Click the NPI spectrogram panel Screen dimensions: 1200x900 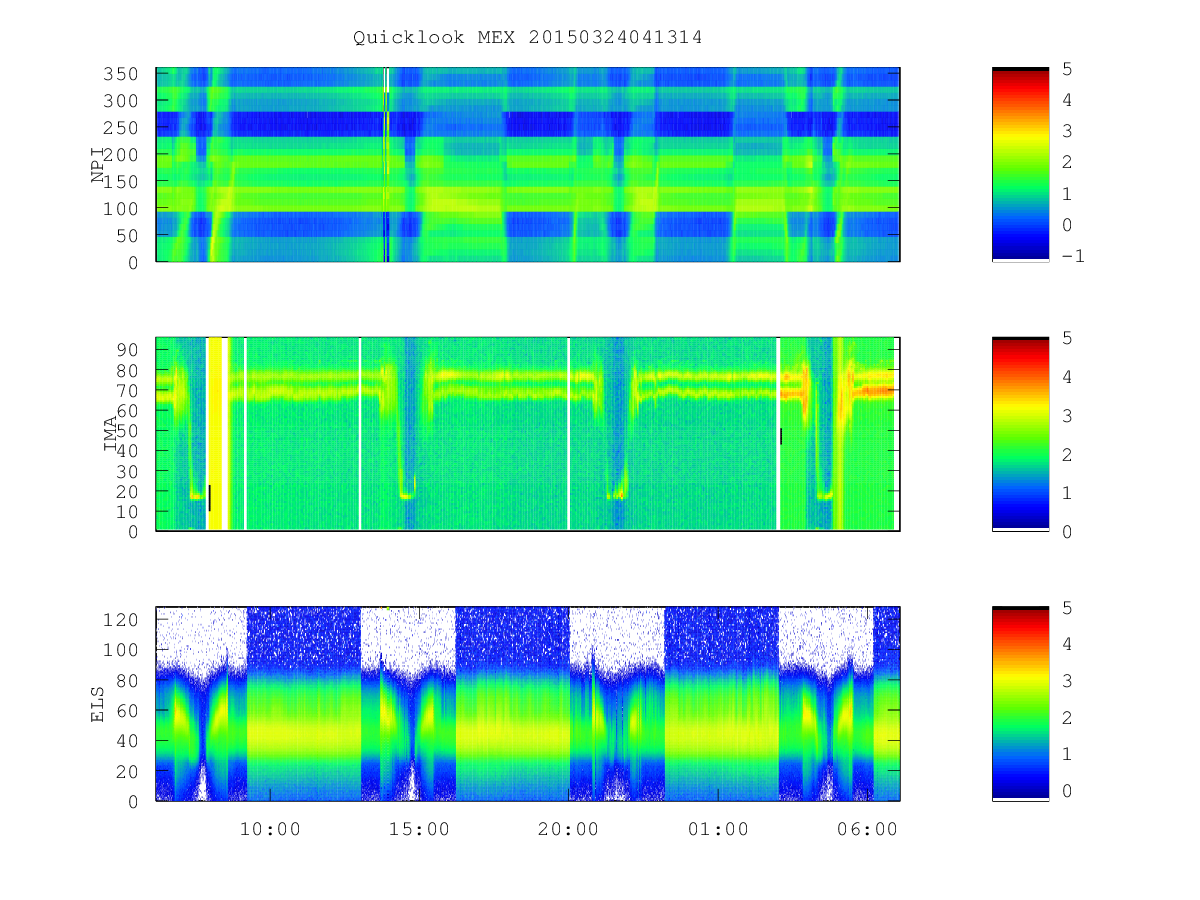coord(528,164)
